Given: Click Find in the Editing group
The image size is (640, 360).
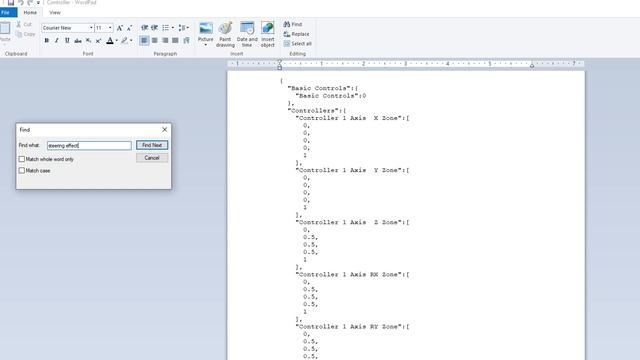Looking at the screenshot, I should [x=293, y=24].
